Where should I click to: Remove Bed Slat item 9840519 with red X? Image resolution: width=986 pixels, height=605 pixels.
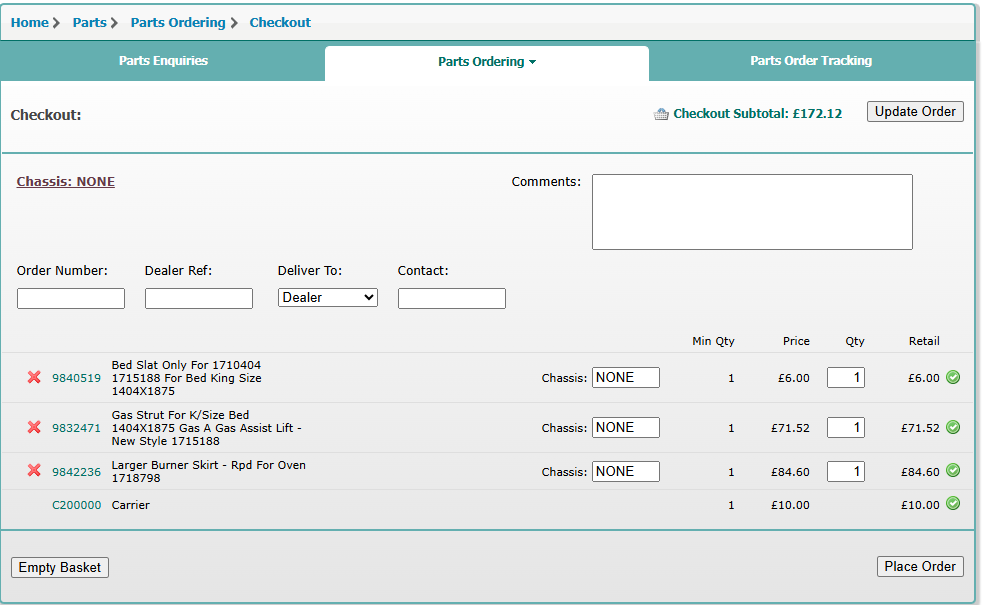click(x=34, y=378)
